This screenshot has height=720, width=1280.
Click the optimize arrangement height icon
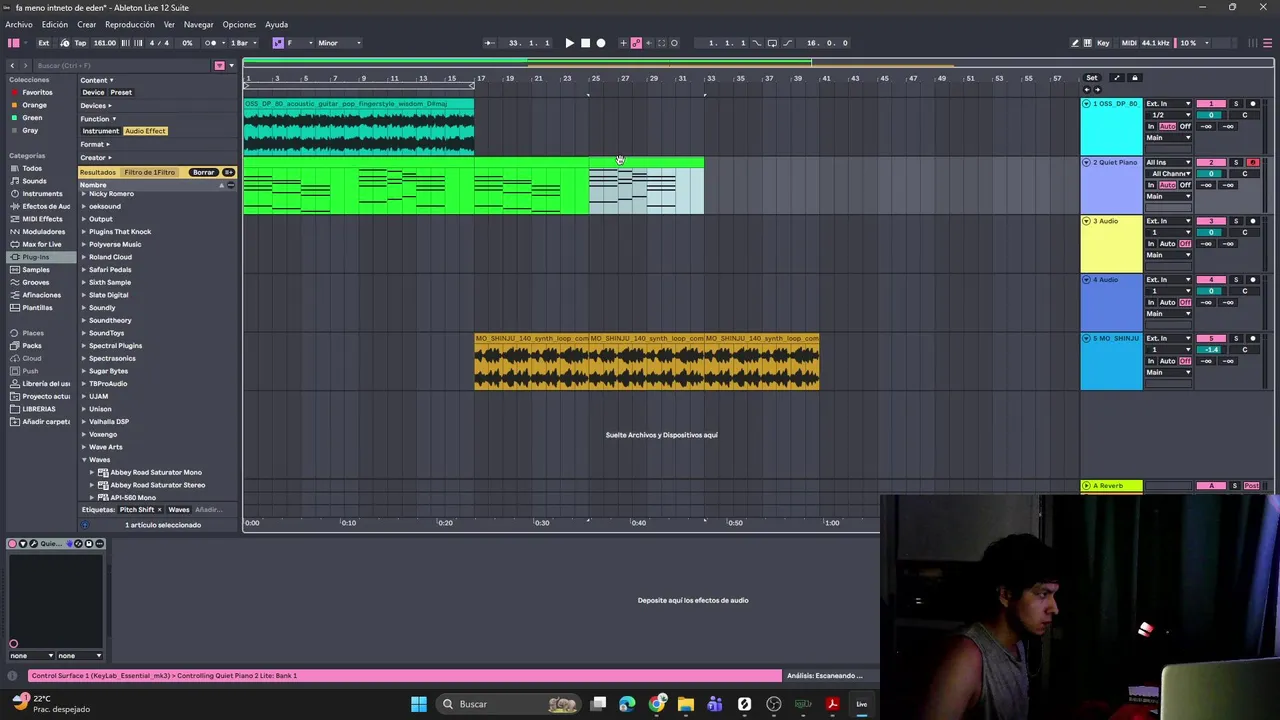[x=1117, y=78]
